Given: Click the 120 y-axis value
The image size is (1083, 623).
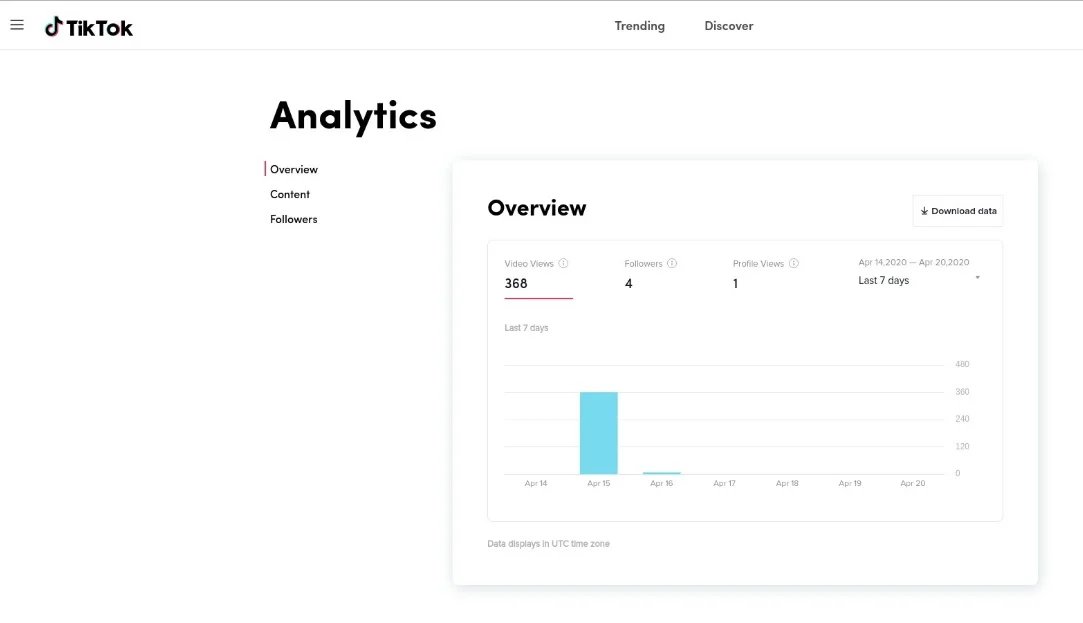Looking at the screenshot, I should pyautogui.click(x=962, y=446).
